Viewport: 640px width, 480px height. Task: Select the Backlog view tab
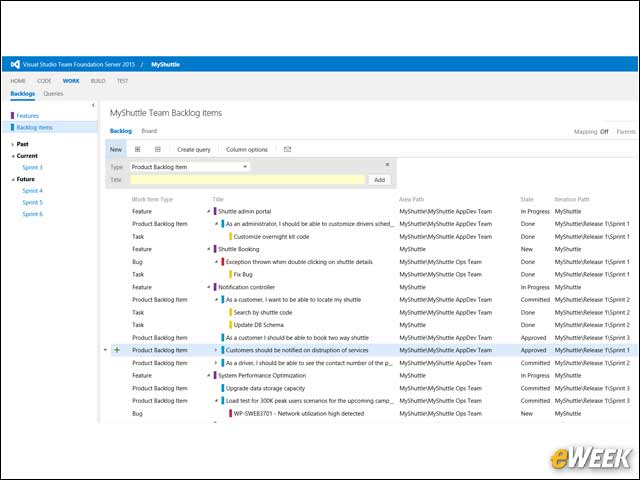pos(121,131)
